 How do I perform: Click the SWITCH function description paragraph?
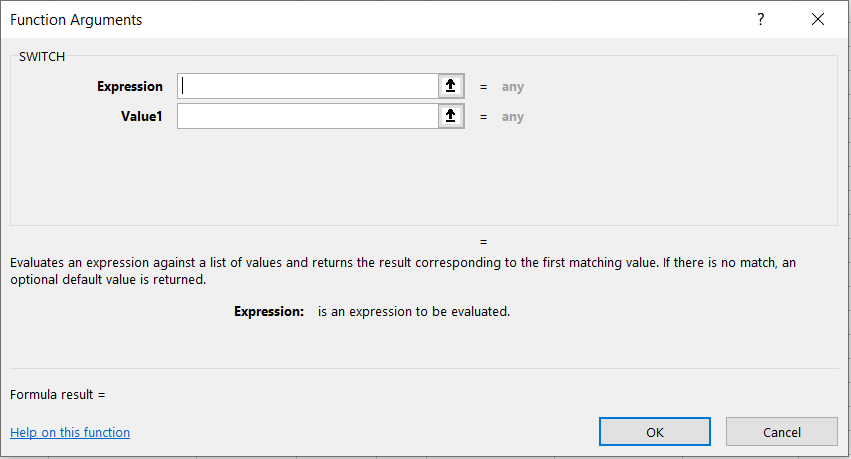click(x=400, y=271)
